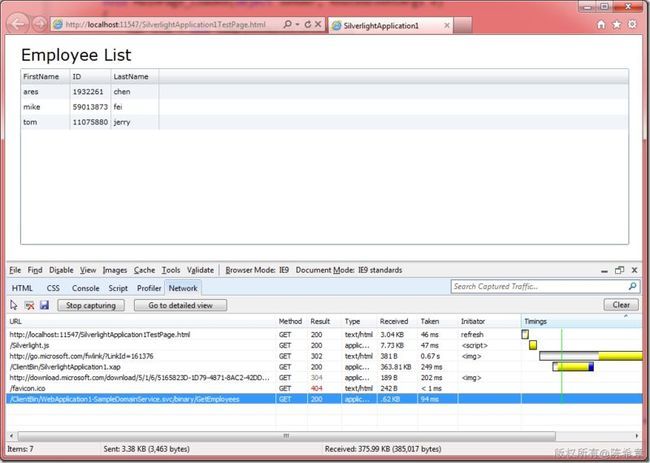Select the /favicon.ico request row

pos(324,388)
